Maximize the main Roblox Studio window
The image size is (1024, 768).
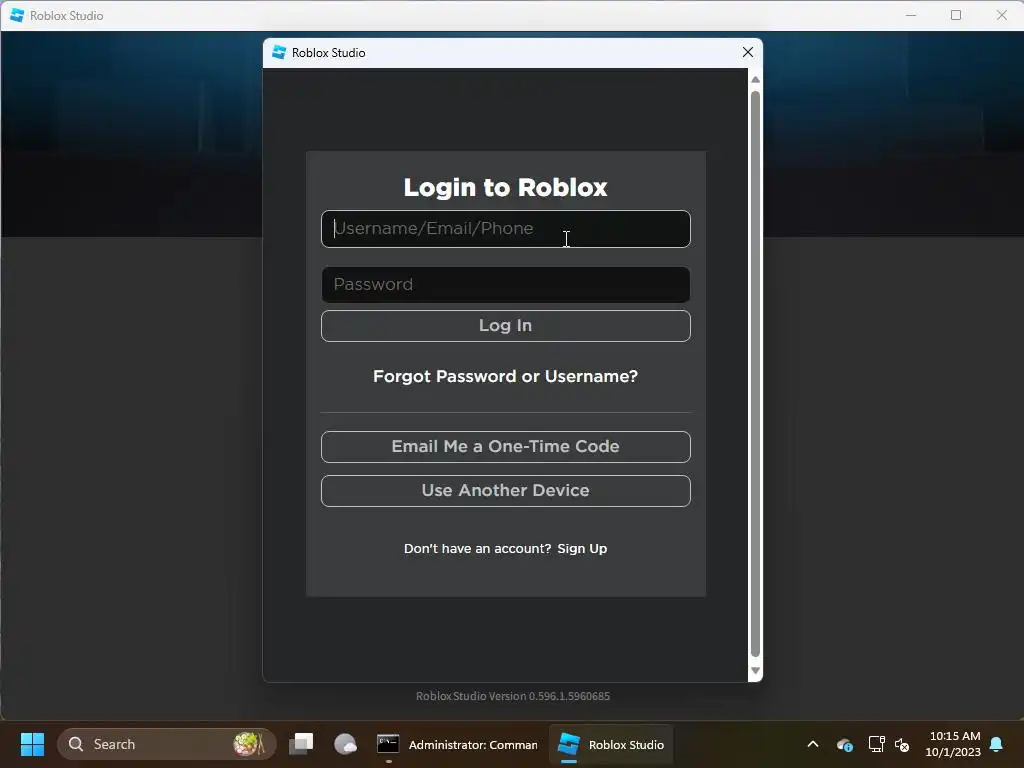pos(955,15)
